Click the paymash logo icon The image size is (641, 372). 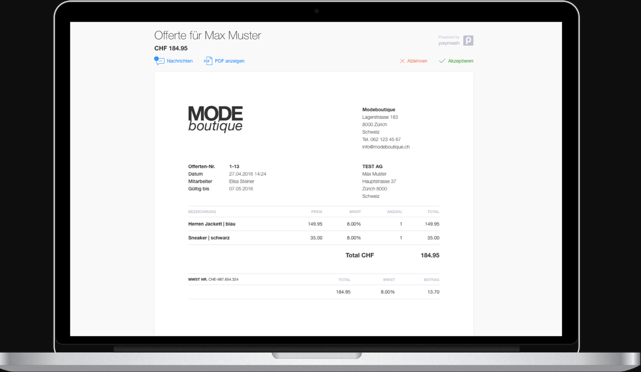(468, 40)
